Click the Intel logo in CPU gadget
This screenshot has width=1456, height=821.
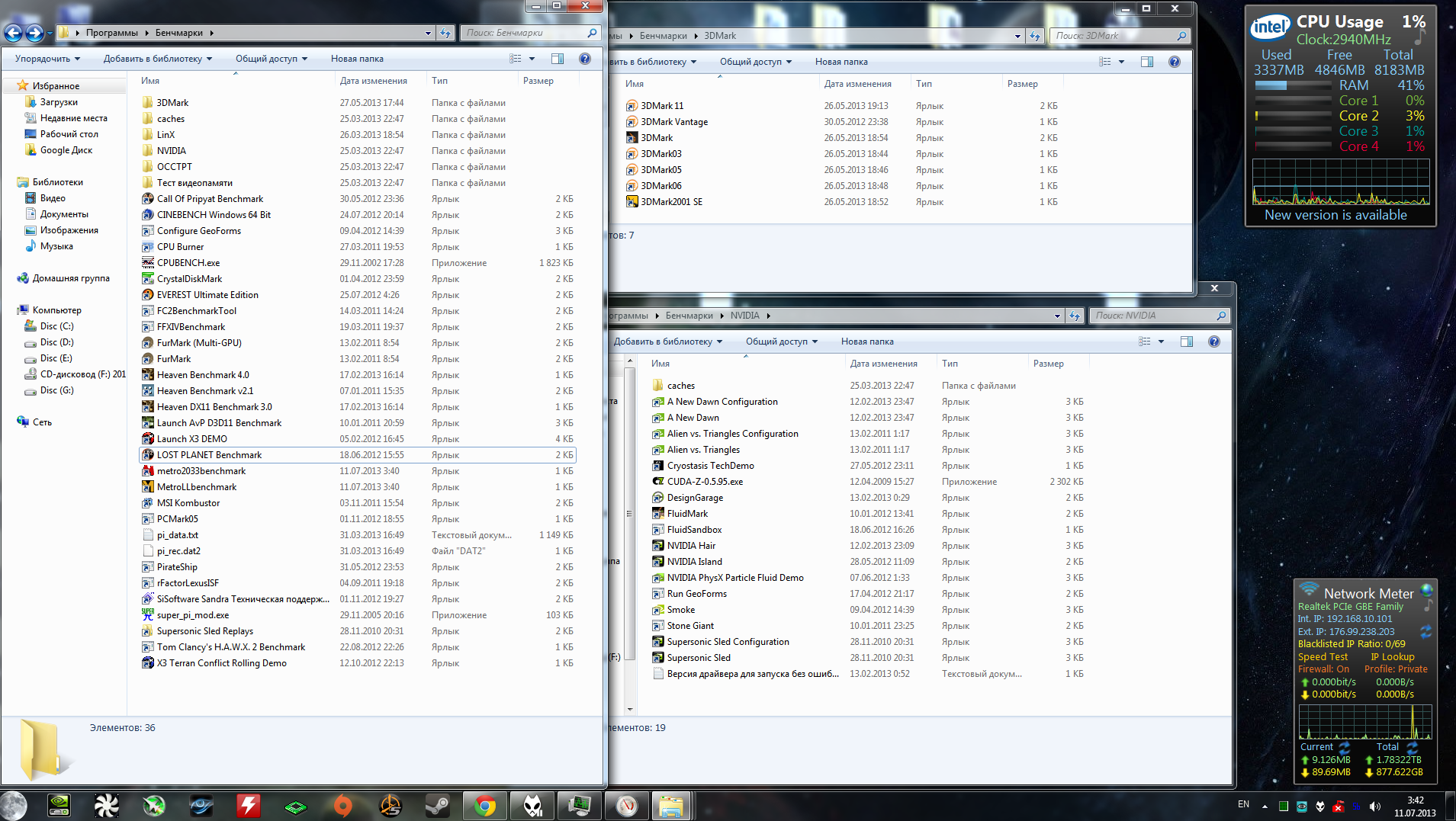[1270, 27]
